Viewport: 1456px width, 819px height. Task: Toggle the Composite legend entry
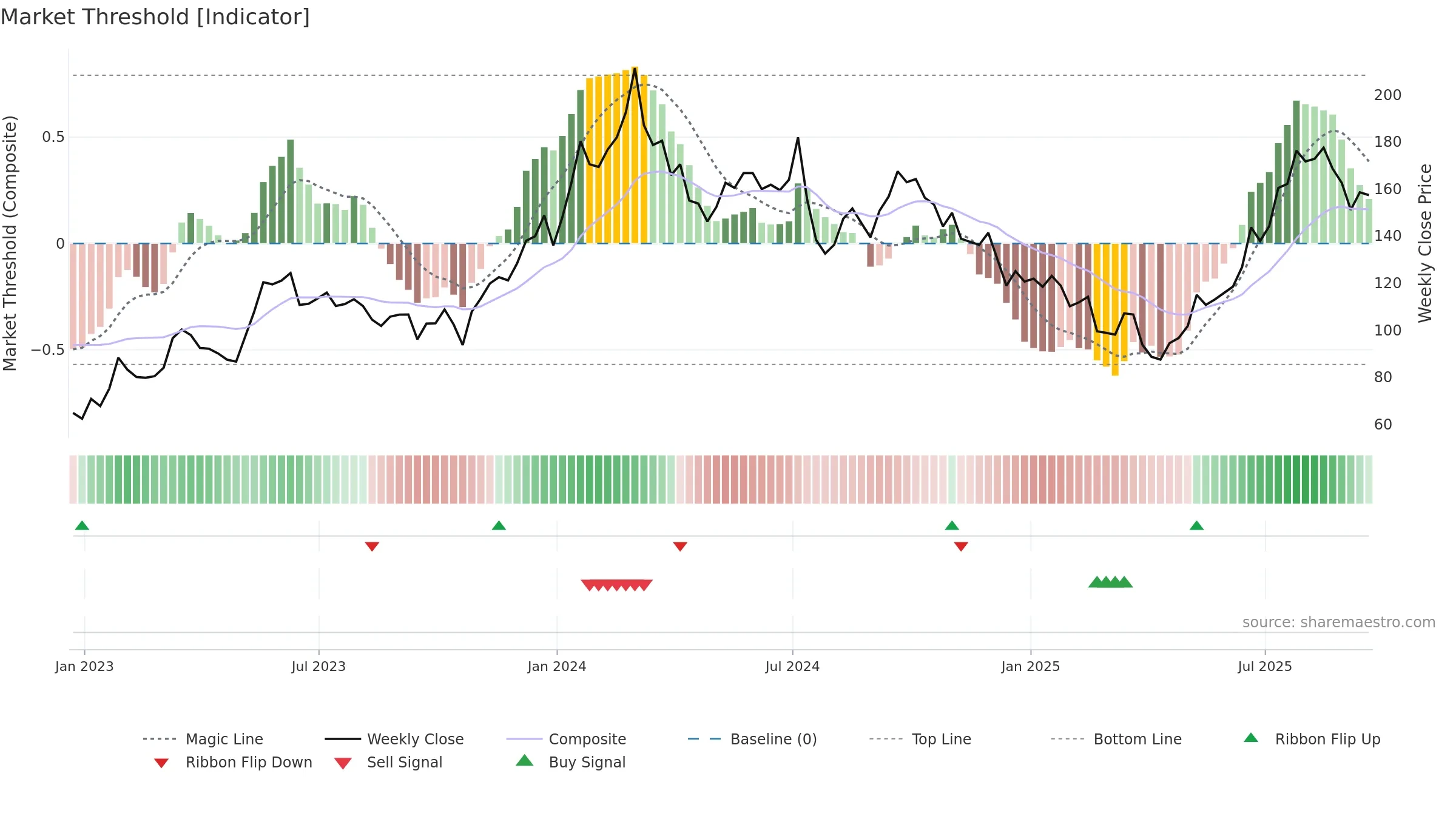pos(566,739)
